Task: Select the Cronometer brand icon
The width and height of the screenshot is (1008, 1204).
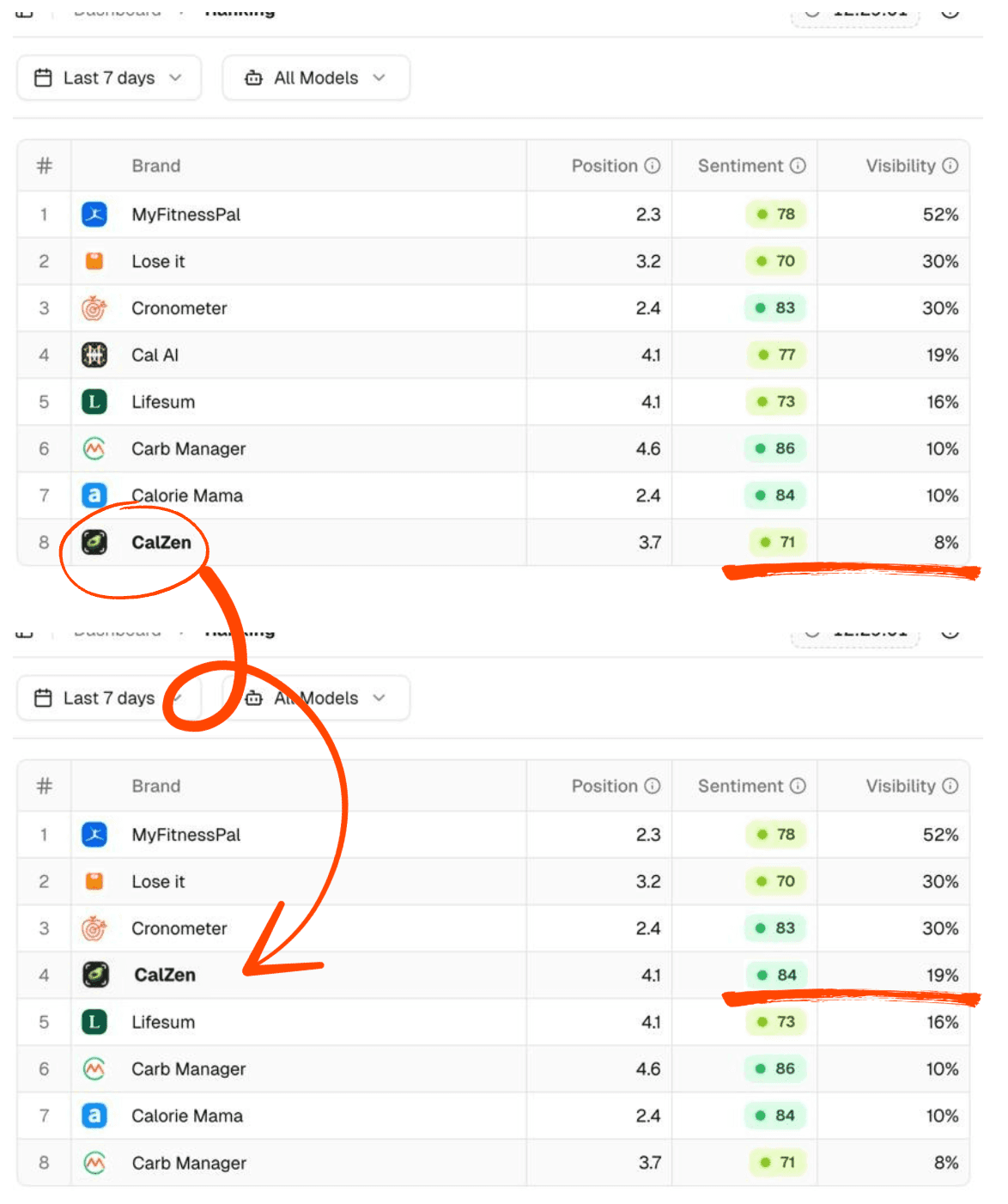Action: [x=94, y=308]
